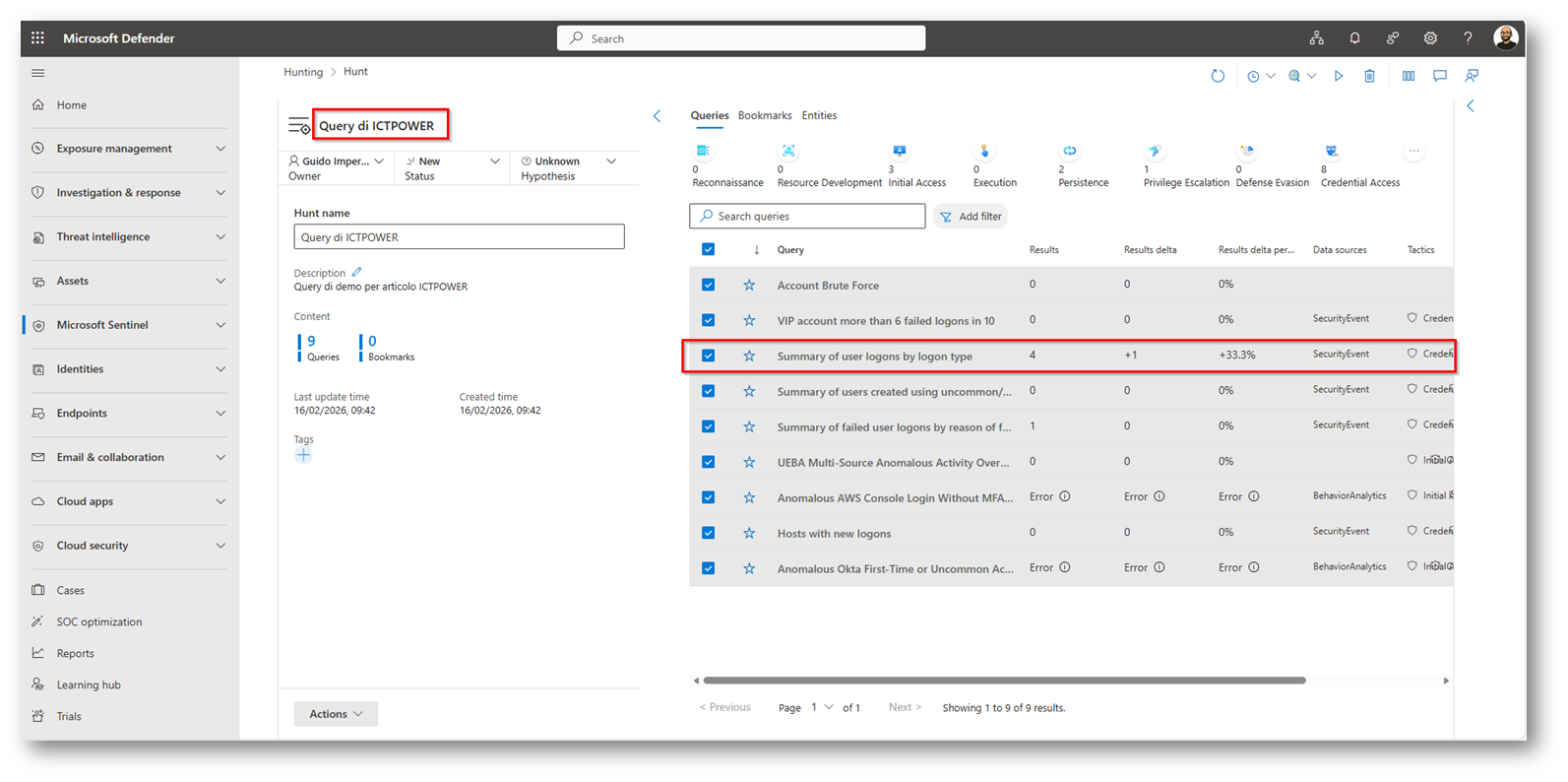
Task: Switch to the Entities tab
Action: 819,115
